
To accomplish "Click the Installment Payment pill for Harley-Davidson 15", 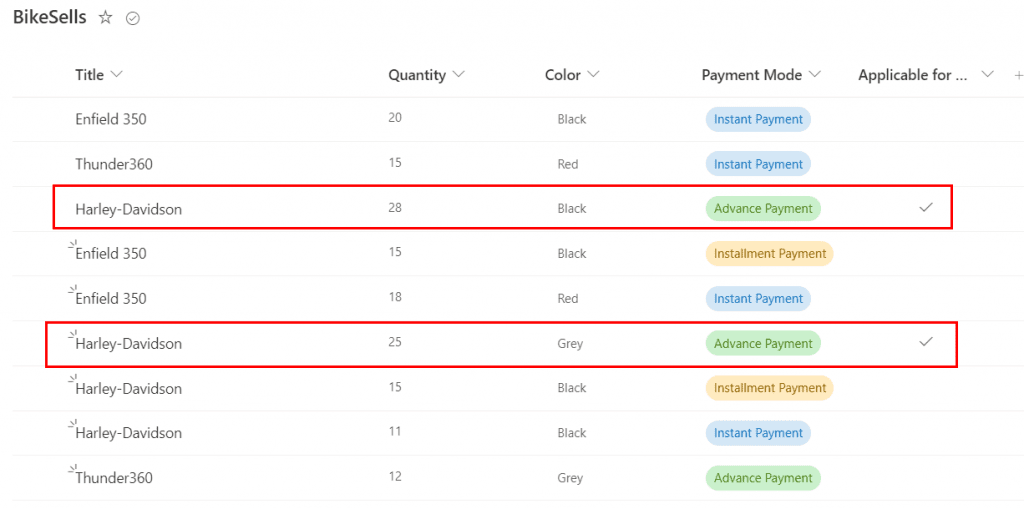I will (769, 388).
